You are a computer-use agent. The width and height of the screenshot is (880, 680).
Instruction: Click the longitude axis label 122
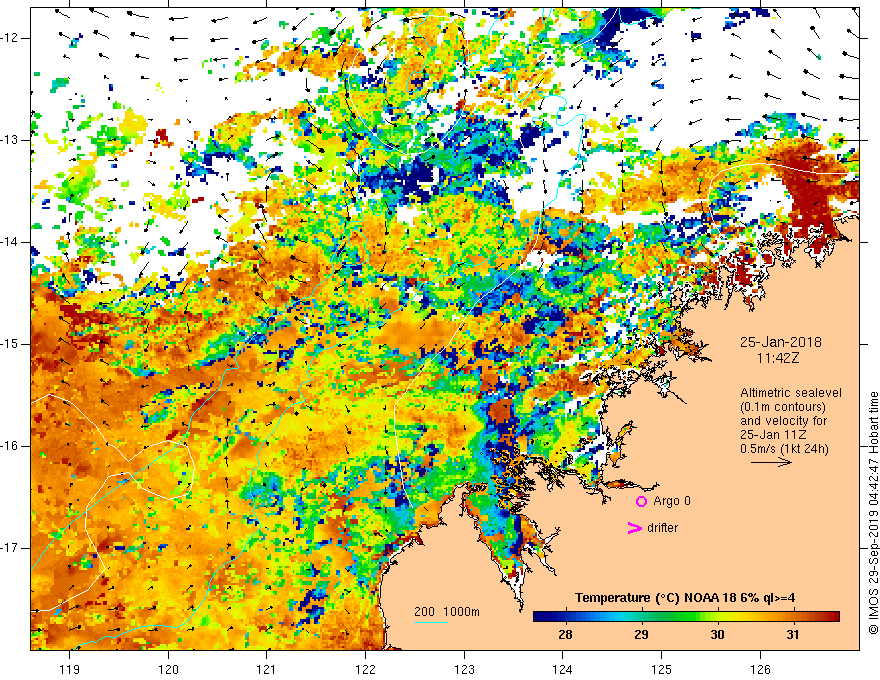(365, 669)
